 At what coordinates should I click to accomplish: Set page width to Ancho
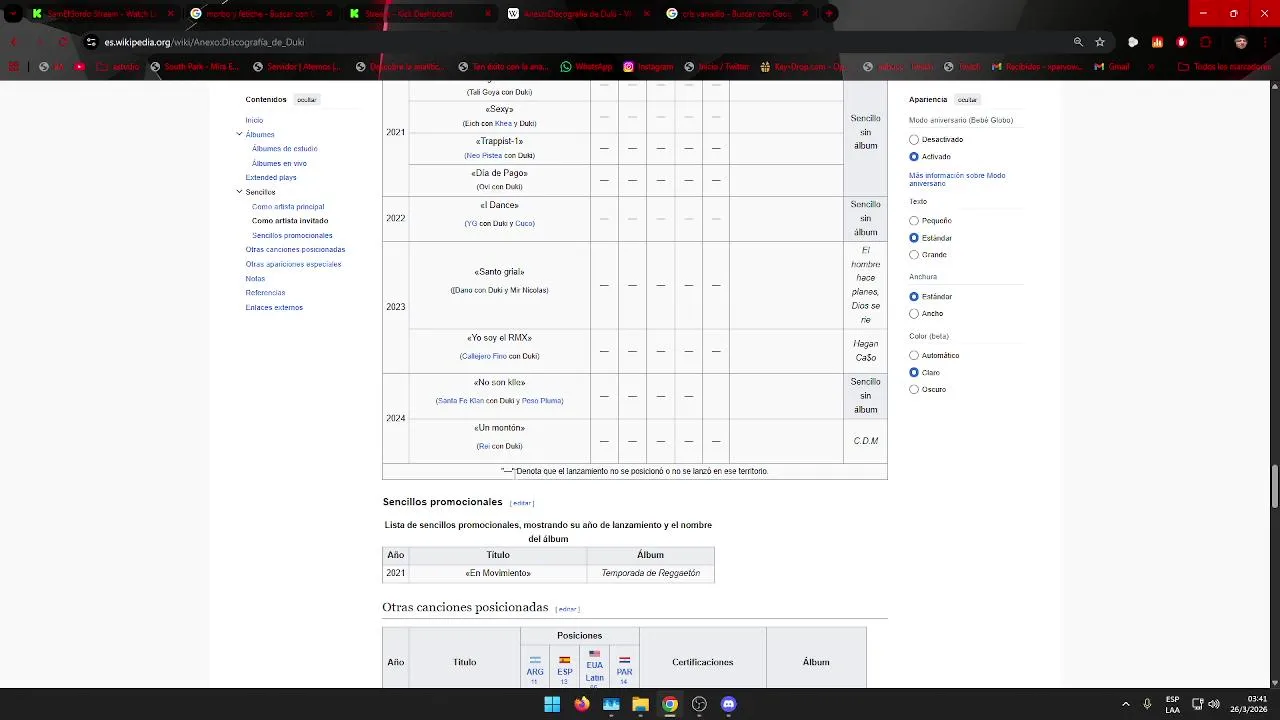click(914, 314)
